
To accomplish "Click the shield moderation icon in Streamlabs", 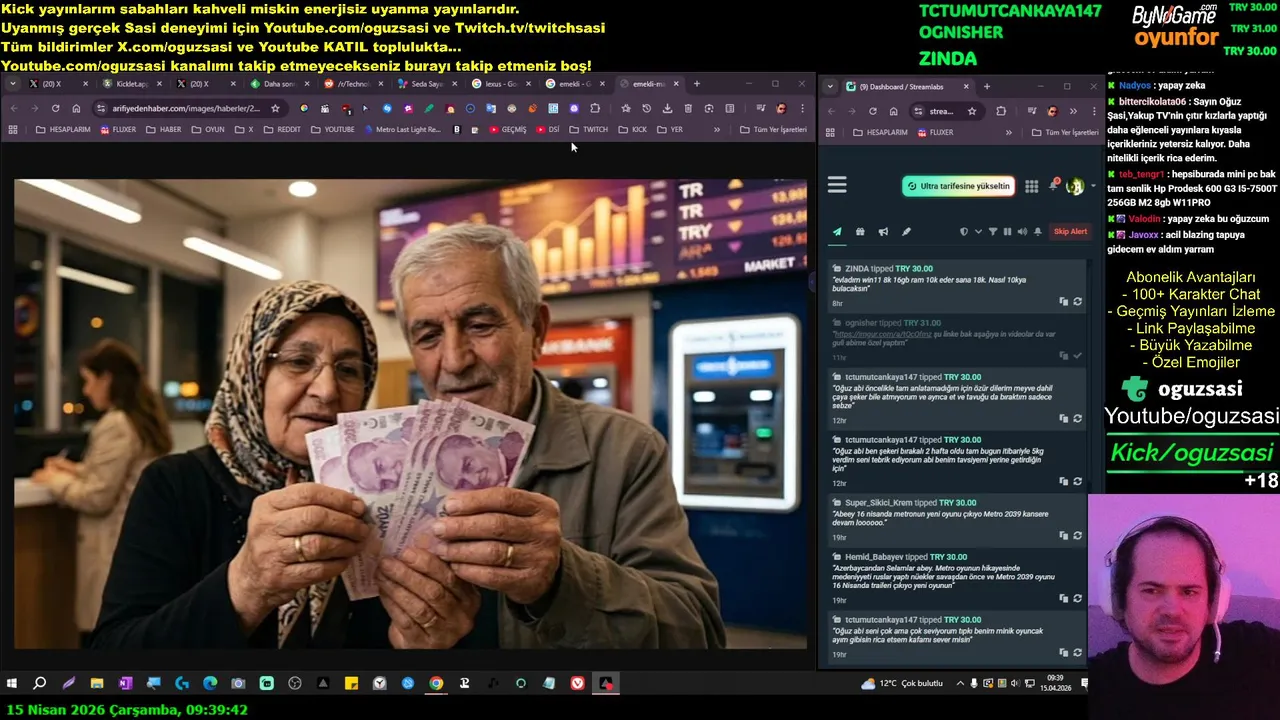I will (964, 231).
